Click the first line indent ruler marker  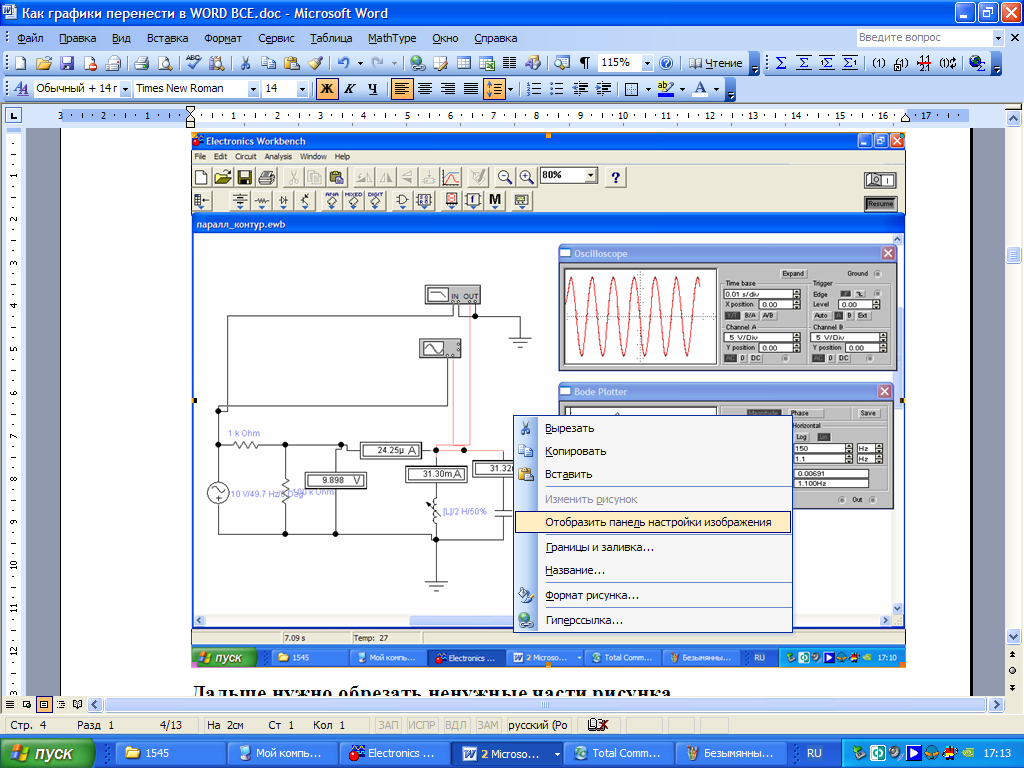click(x=190, y=110)
